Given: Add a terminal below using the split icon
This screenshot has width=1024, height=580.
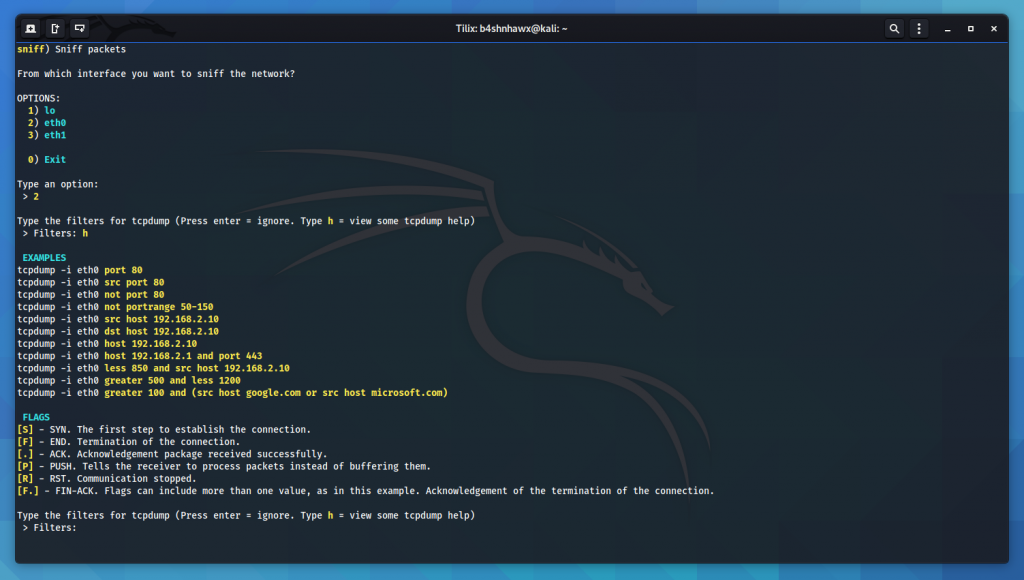Looking at the screenshot, I should click(79, 29).
